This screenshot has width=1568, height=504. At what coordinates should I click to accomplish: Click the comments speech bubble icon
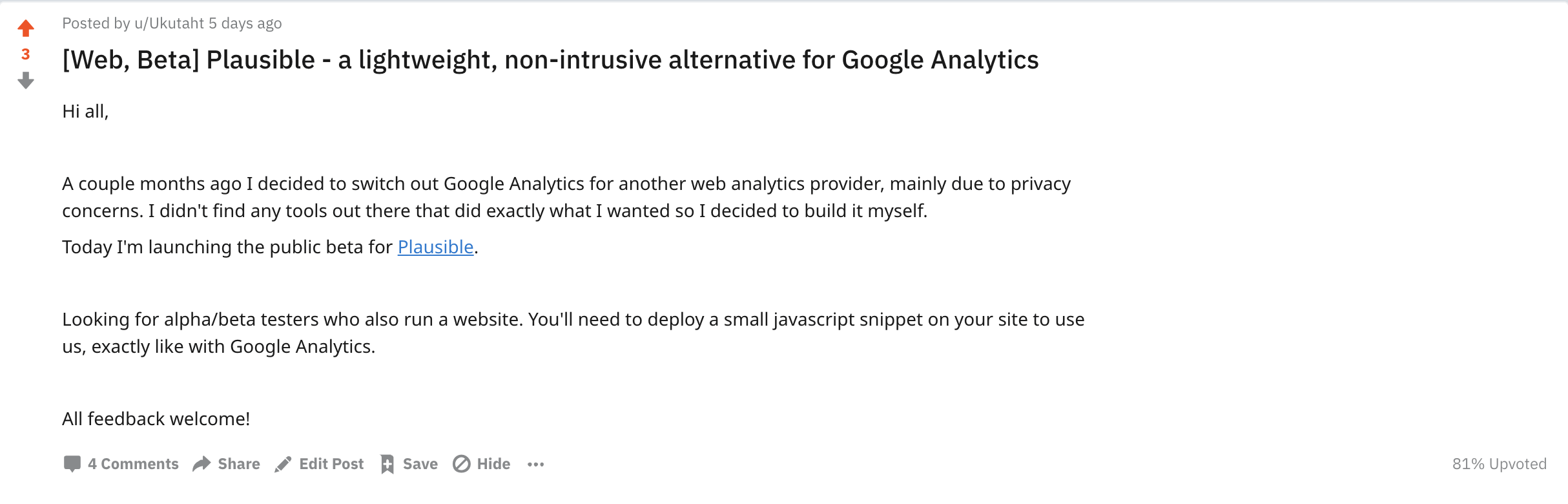[x=72, y=464]
